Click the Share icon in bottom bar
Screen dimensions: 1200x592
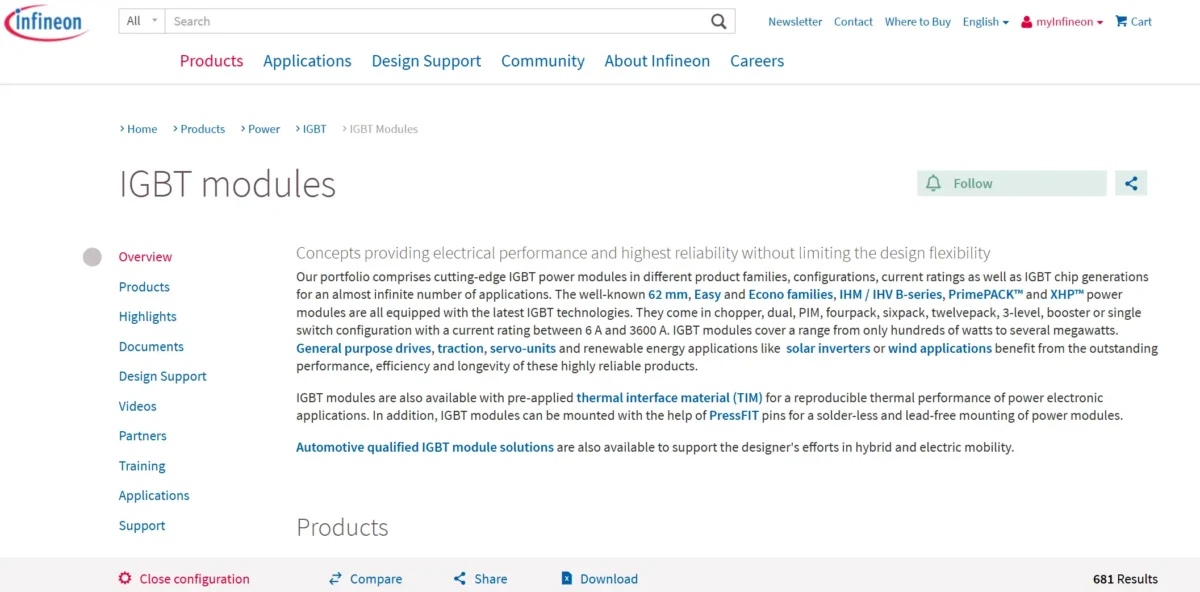(460, 579)
